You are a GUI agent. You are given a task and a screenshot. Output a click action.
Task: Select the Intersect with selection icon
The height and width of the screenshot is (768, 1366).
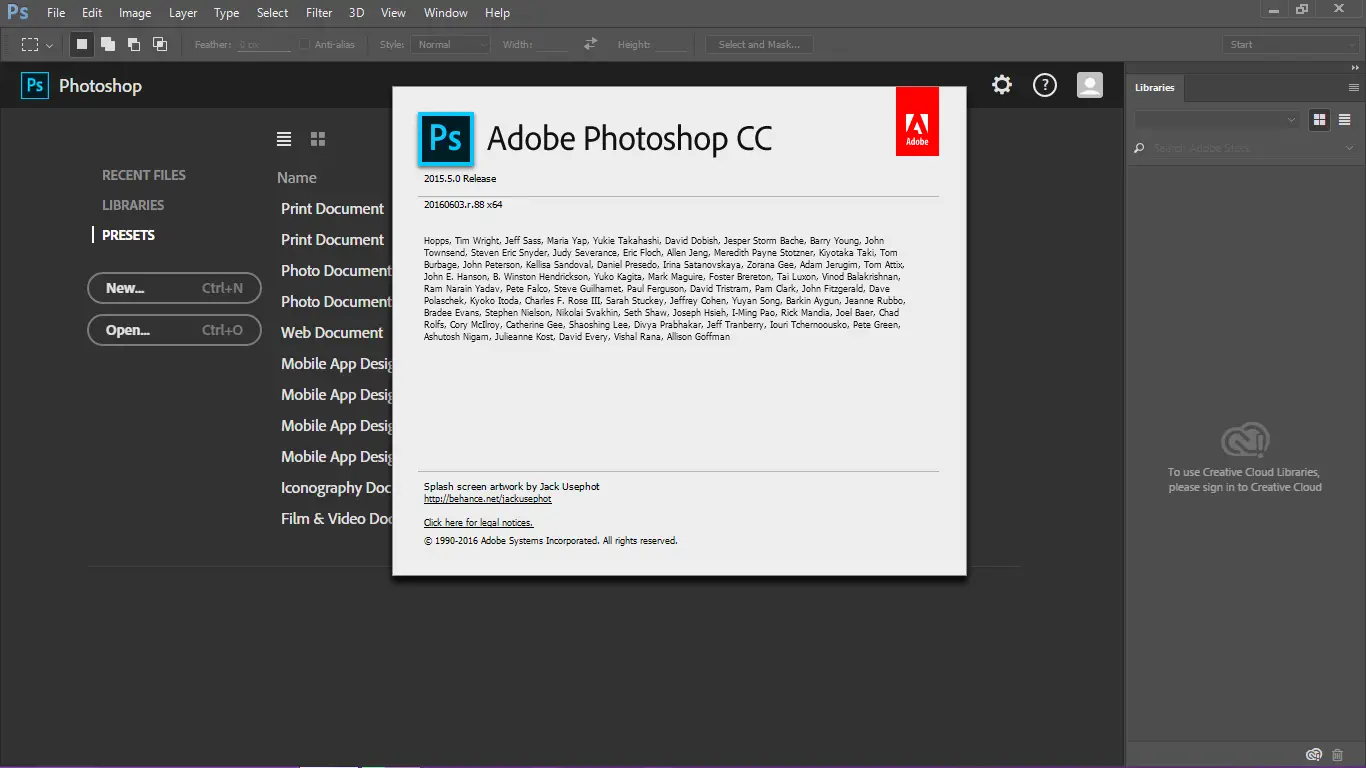(x=160, y=44)
